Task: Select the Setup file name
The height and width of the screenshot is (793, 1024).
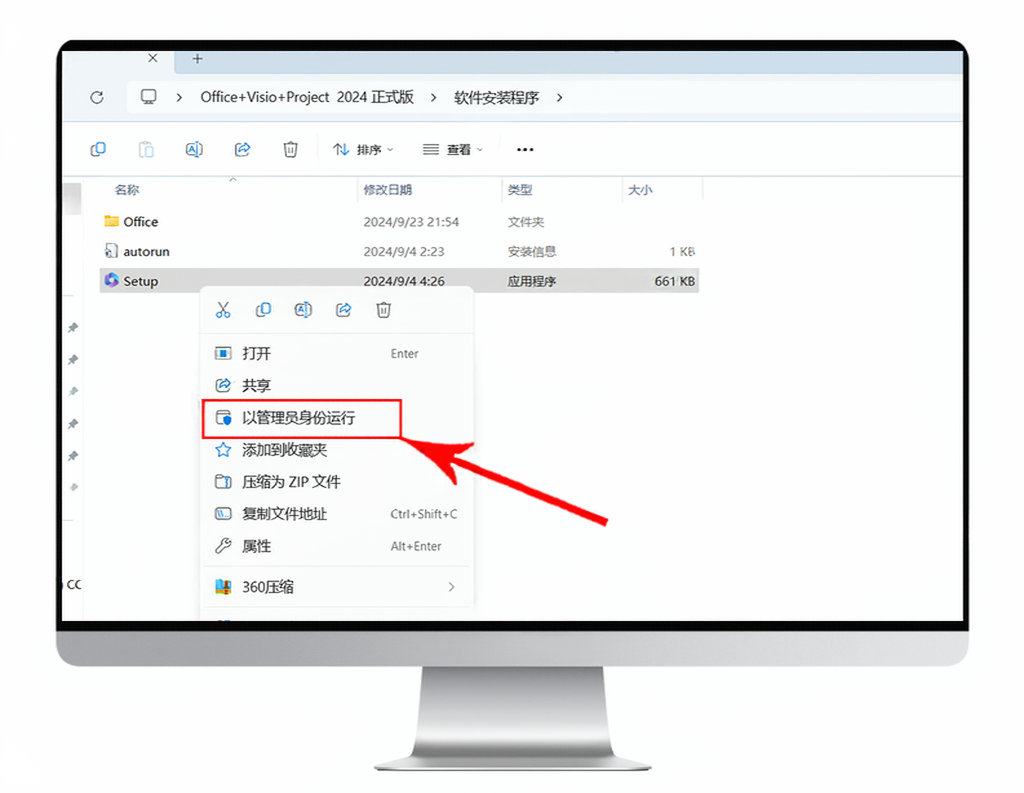Action: point(140,281)
